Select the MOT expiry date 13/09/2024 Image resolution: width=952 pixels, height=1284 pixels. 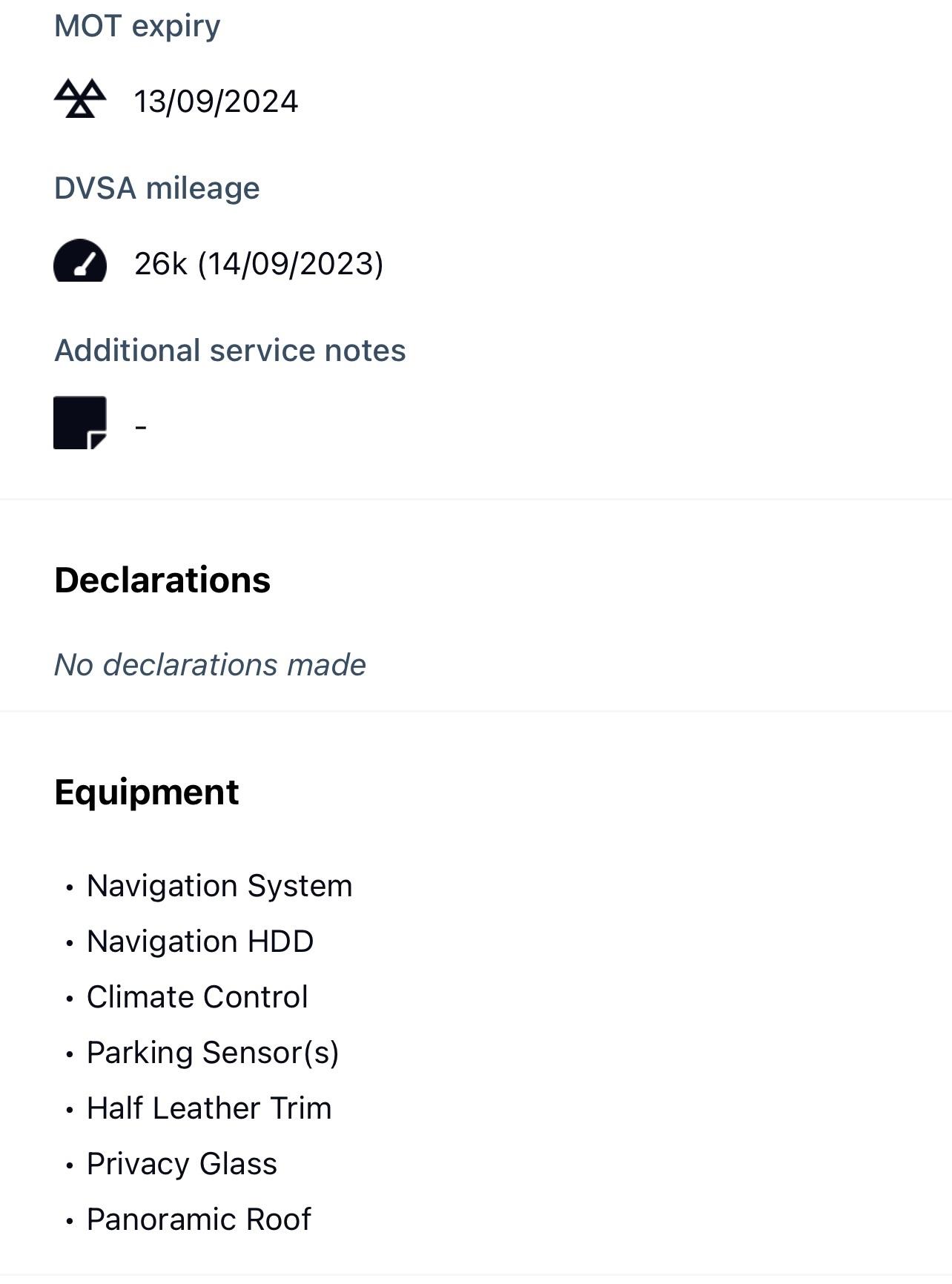pos(216,102)
